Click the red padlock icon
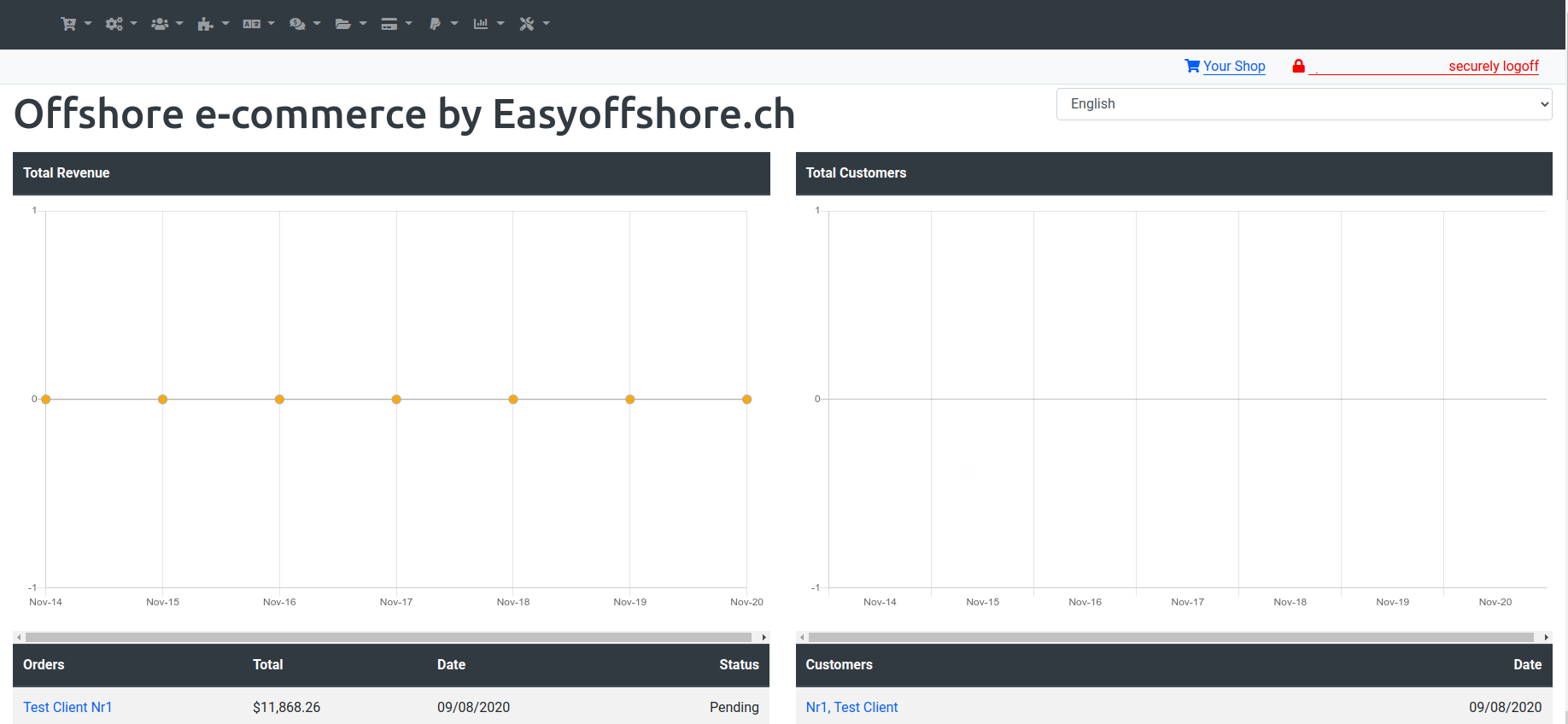This screenshot has height=724, width=1568. pos(1298,66)
